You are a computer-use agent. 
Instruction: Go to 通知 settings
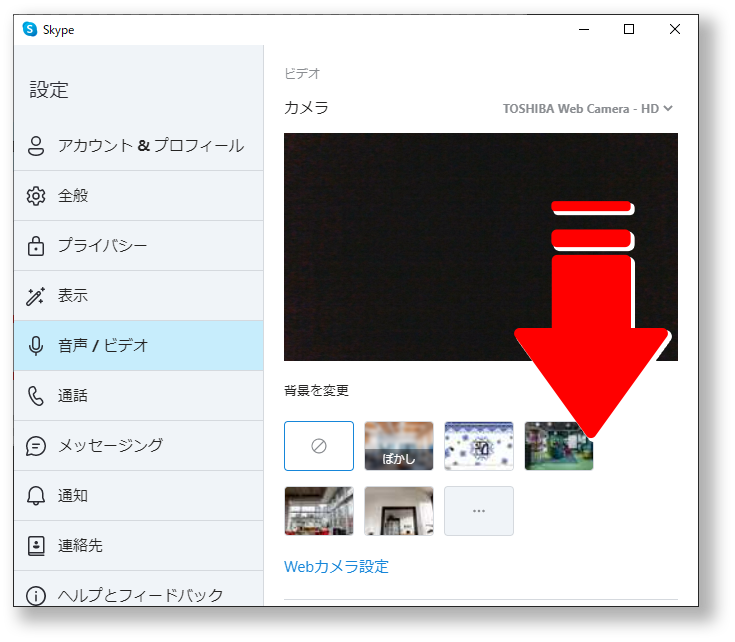(139, 496)
